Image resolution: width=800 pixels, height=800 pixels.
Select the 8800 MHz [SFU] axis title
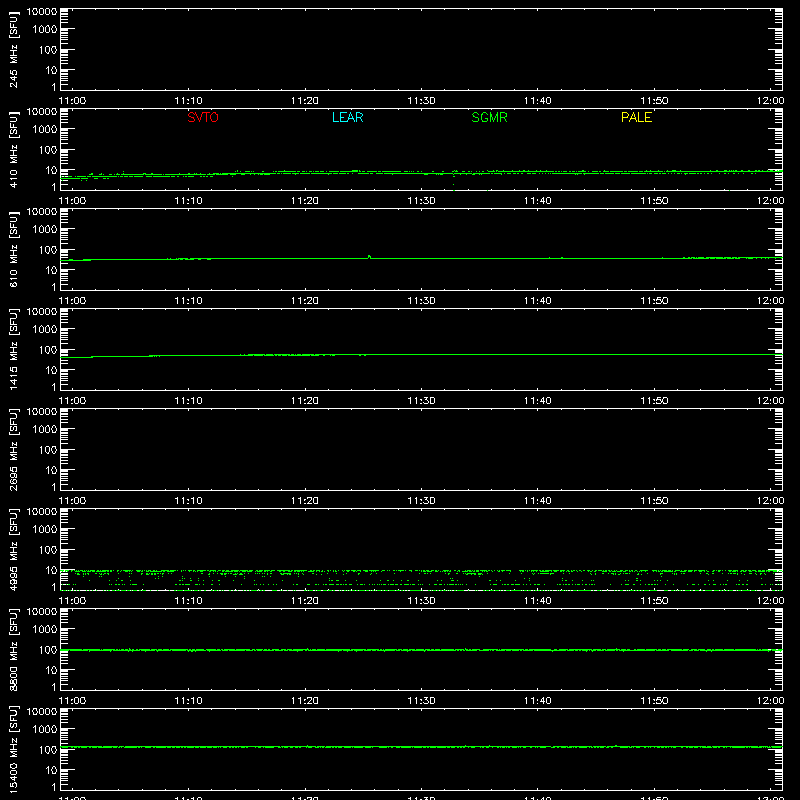coord(14,649)
